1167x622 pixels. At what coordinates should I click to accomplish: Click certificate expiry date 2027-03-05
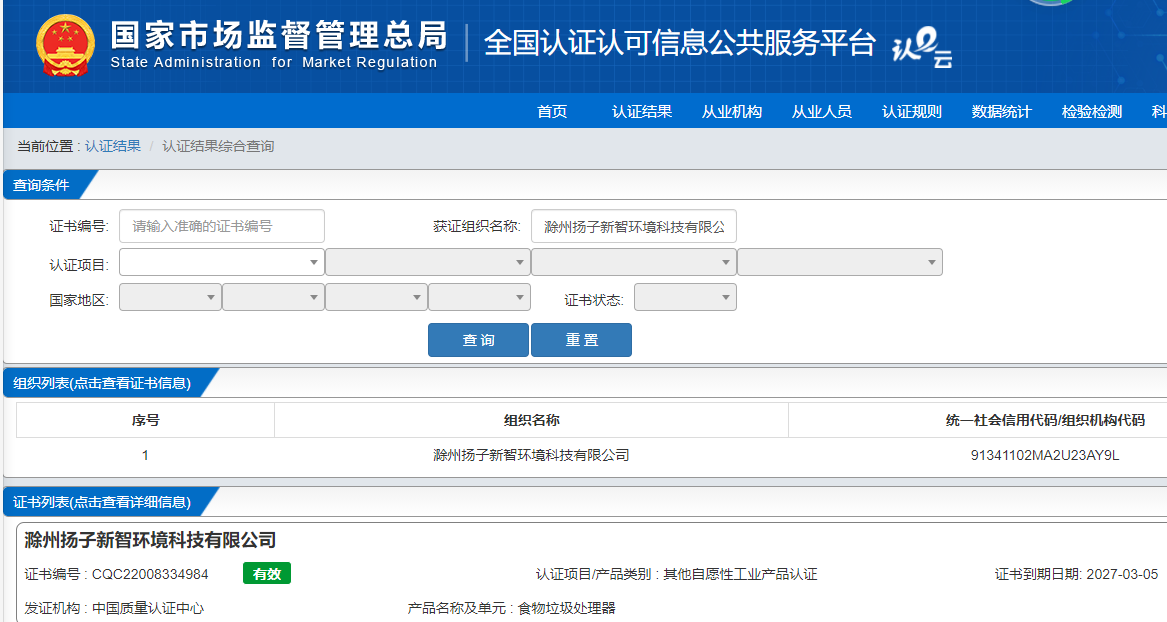click(1122, 574)
